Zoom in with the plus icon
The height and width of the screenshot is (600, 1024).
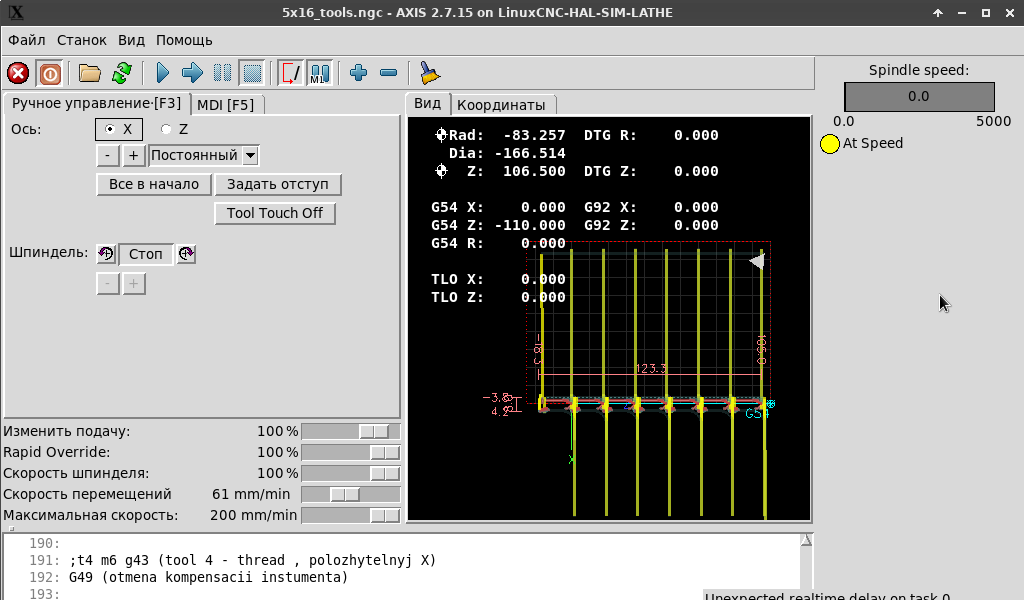pos(359,73)
